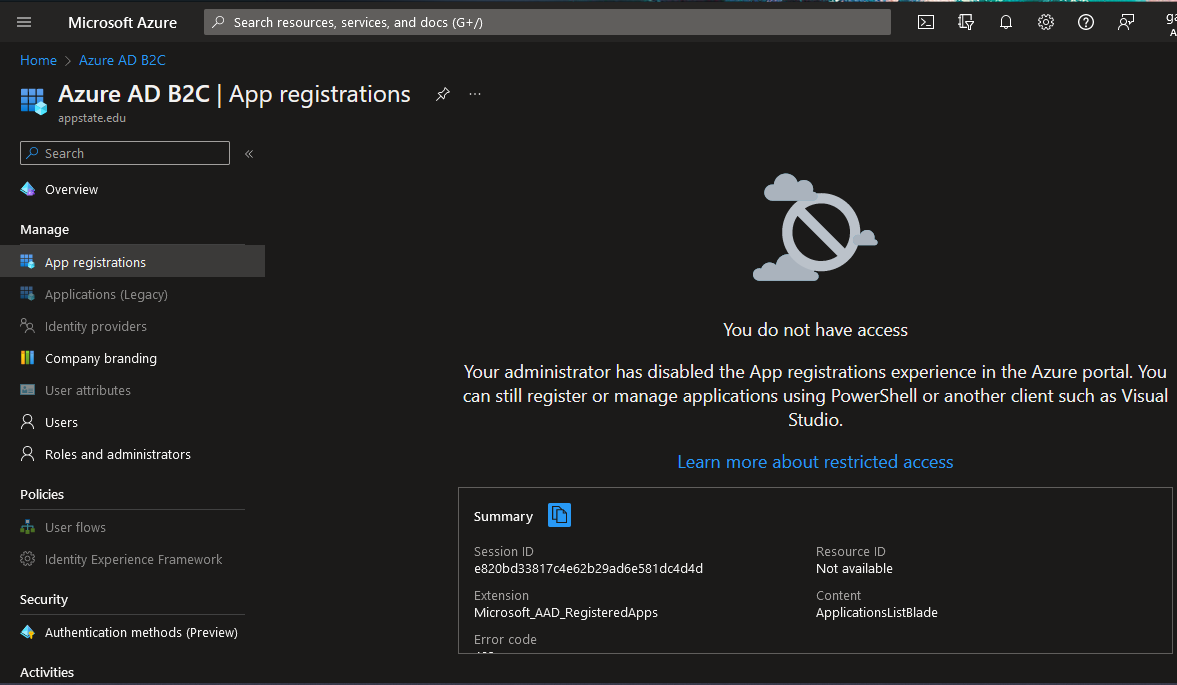The width and height of the screenshot is (1177, 685).
Task: Collapse the left navigation menu
Action: pyautogui.click(x=249, y=154)
